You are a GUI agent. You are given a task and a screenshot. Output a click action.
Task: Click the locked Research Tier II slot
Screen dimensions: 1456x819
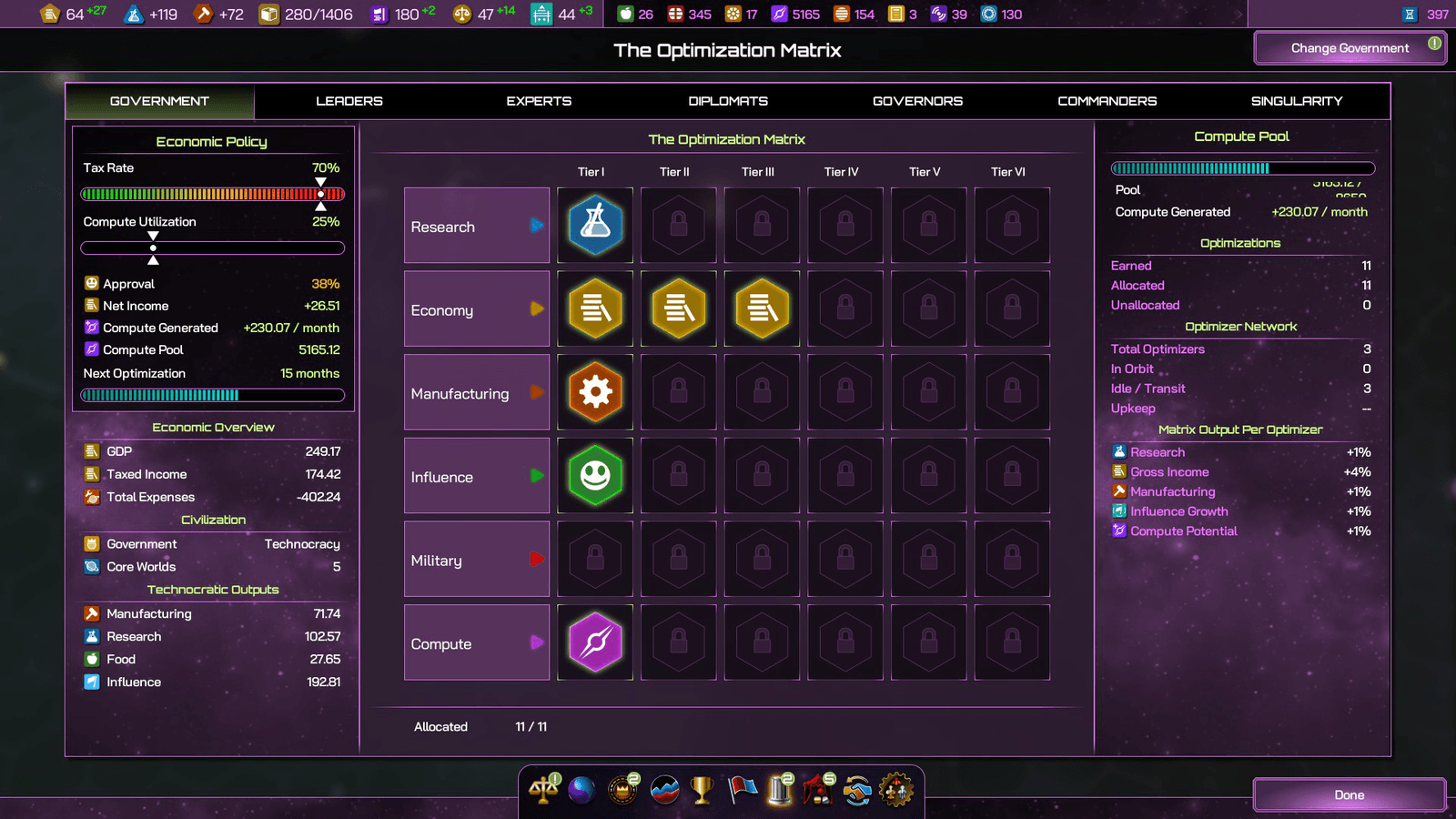tap(679, 225)
